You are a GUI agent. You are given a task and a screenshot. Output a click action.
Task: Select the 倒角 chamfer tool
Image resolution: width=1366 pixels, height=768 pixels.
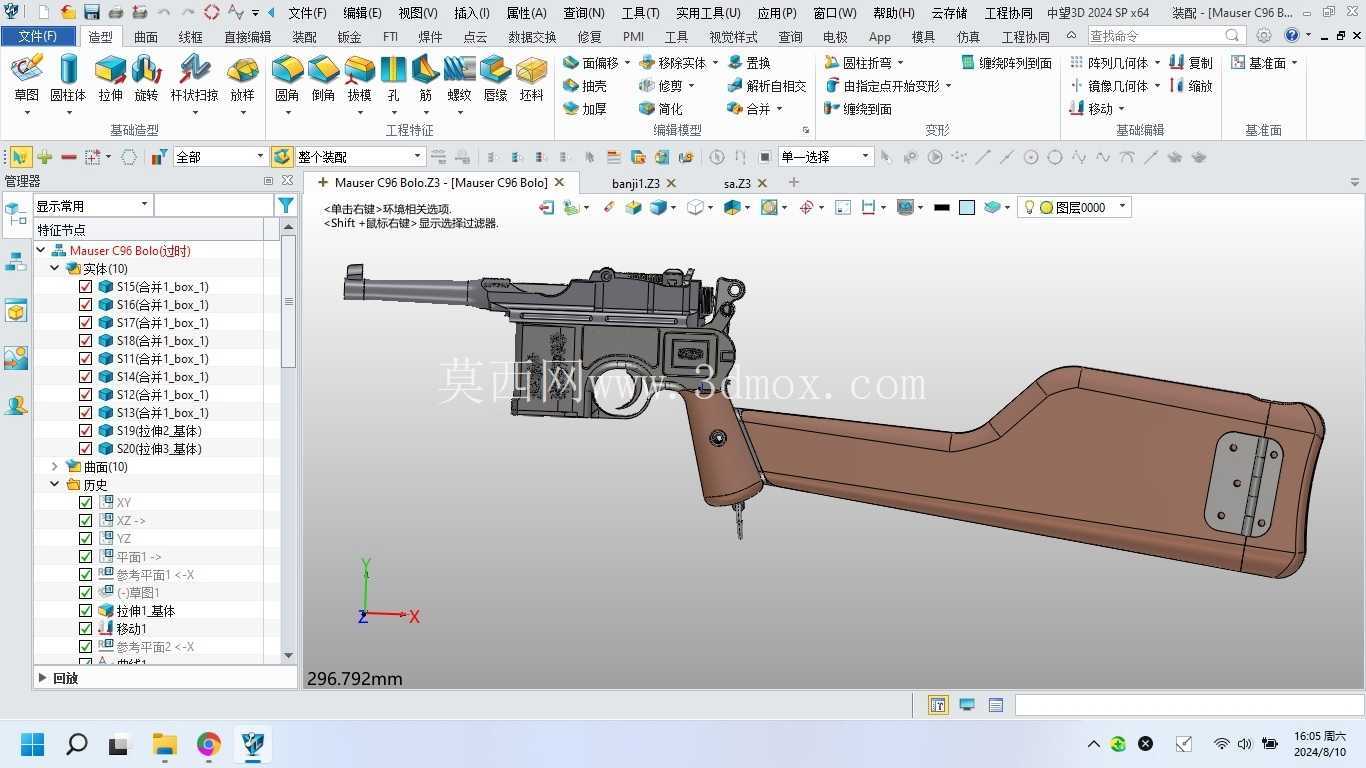[323, 78]
